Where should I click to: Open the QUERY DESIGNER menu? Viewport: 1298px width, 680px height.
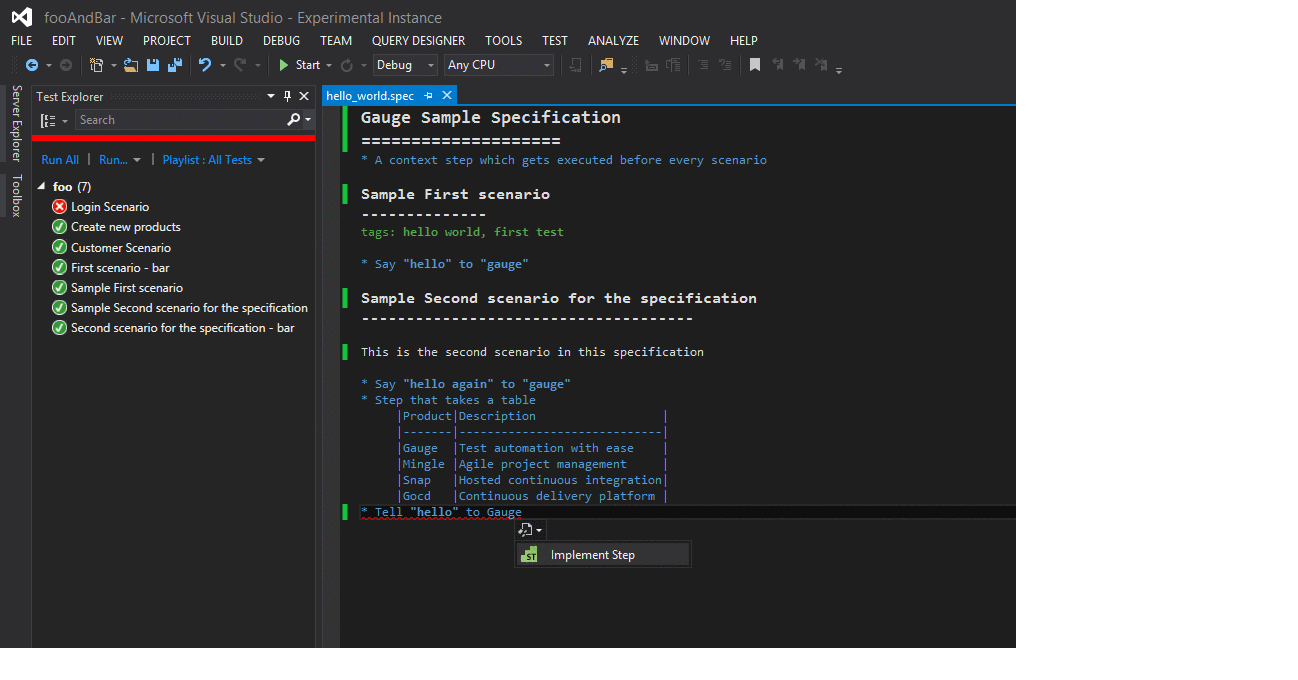click(418, 41)
